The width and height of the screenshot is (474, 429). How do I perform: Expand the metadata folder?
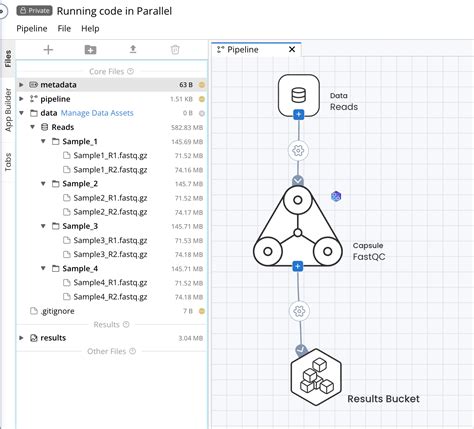coord(21,85)
